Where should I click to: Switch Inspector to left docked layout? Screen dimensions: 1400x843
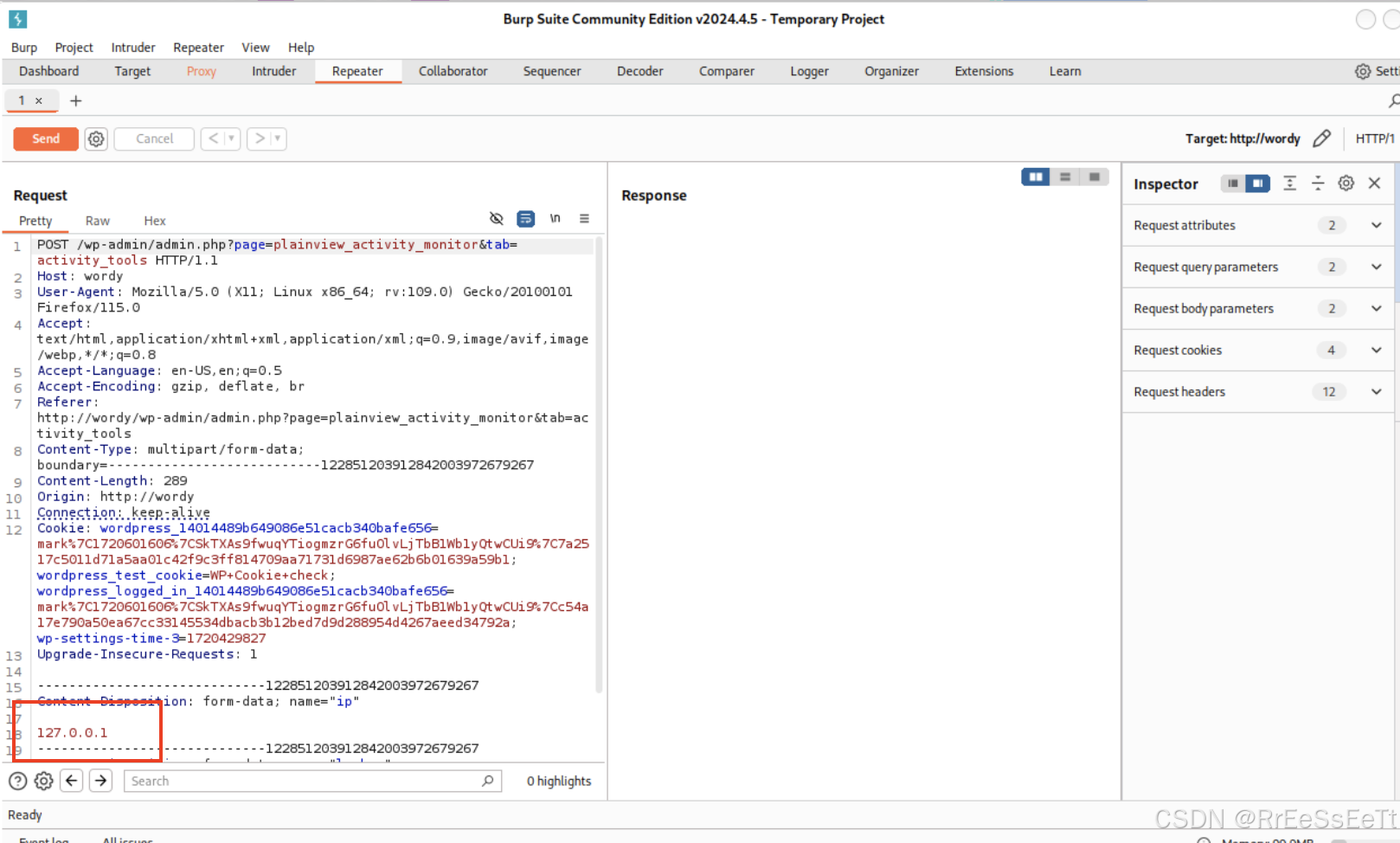1233,183
